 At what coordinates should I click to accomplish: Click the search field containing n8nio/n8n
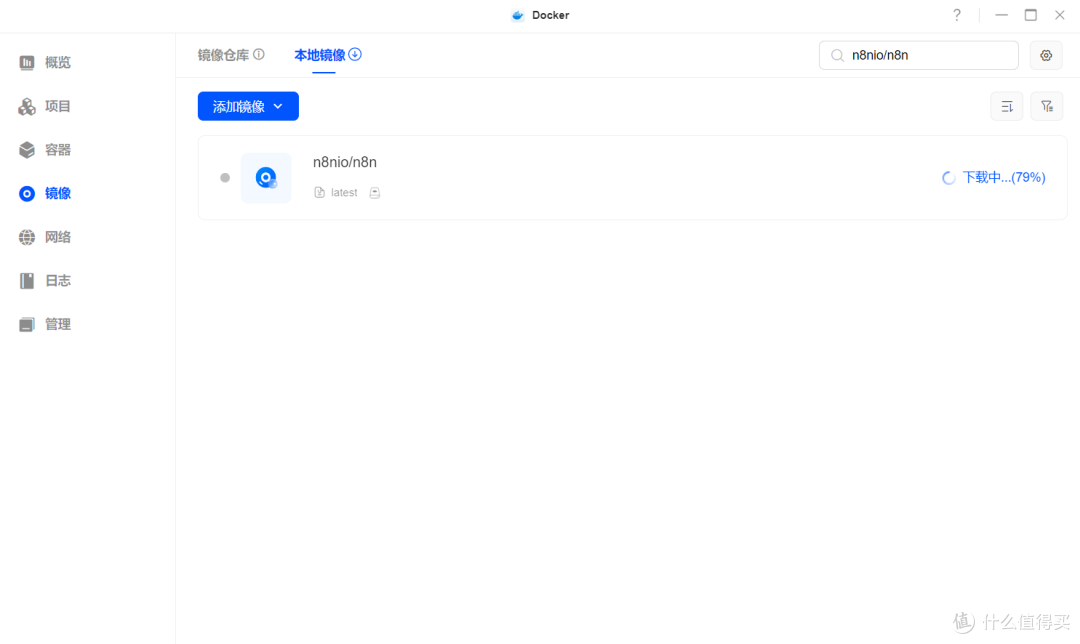pos(919,55)
